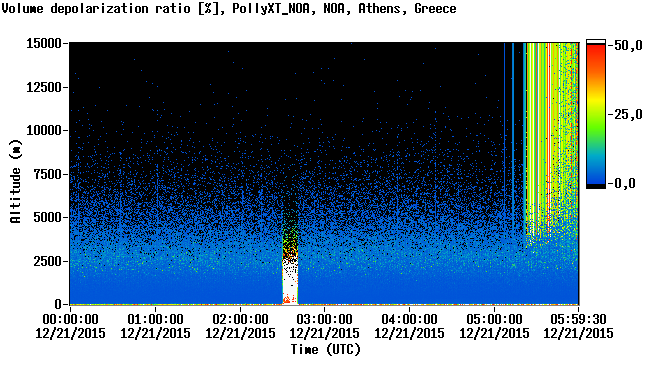Click the 05:59:30 time tick label
Screen dimensions: 665x389
click(x=578, y=319)
